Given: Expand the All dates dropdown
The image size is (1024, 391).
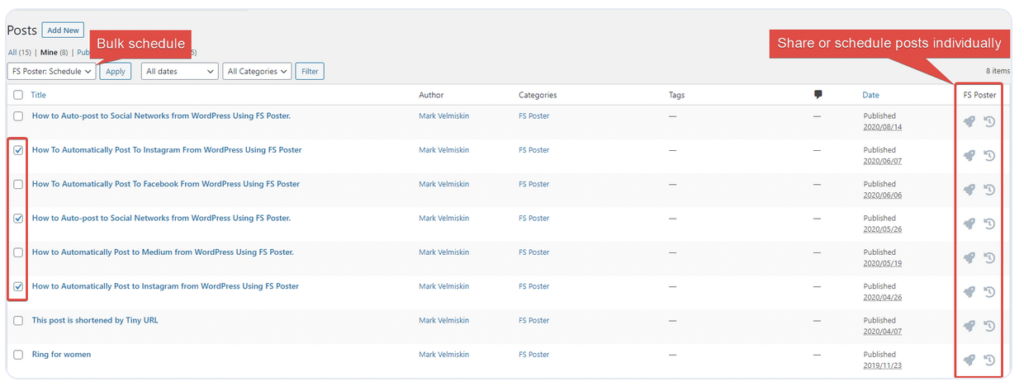Looking at the screenshot, I should (x=180, y=71).
